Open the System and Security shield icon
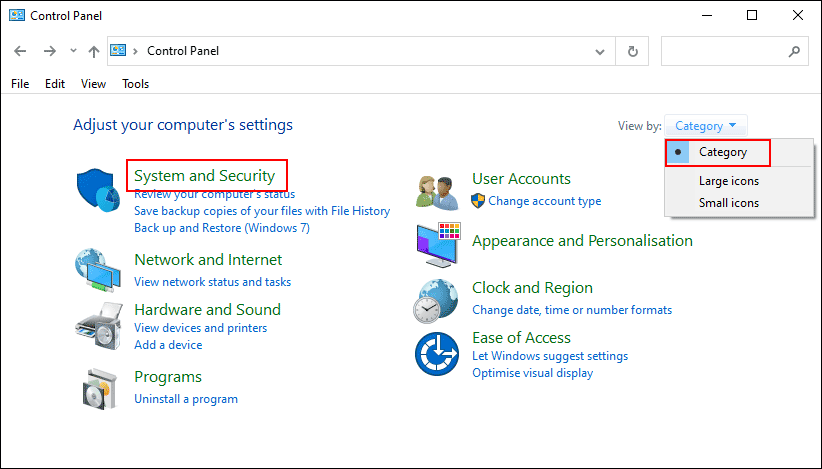 click(x=98, y=190)
